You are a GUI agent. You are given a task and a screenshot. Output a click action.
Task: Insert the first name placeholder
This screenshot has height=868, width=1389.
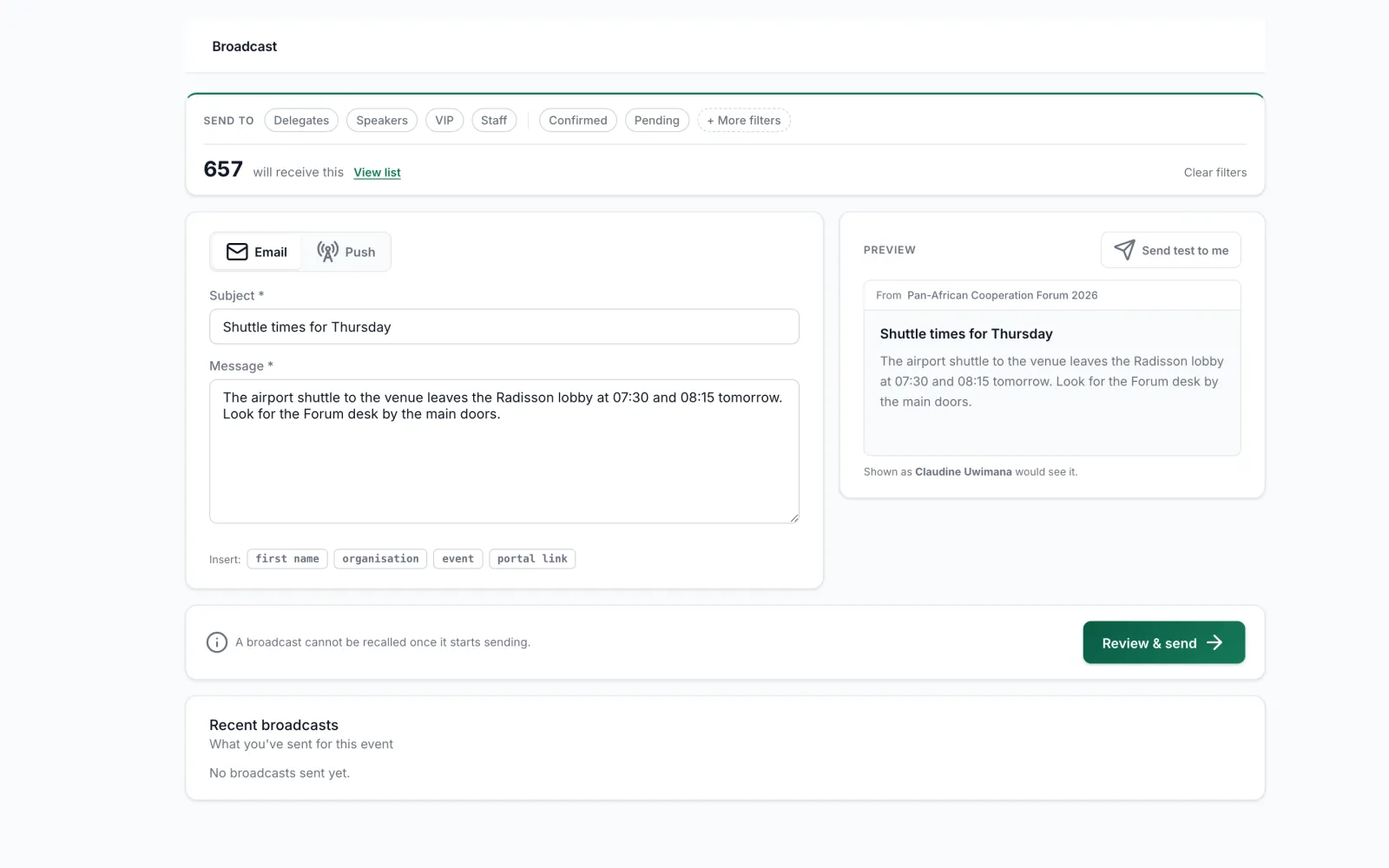(x=287, y=559)
